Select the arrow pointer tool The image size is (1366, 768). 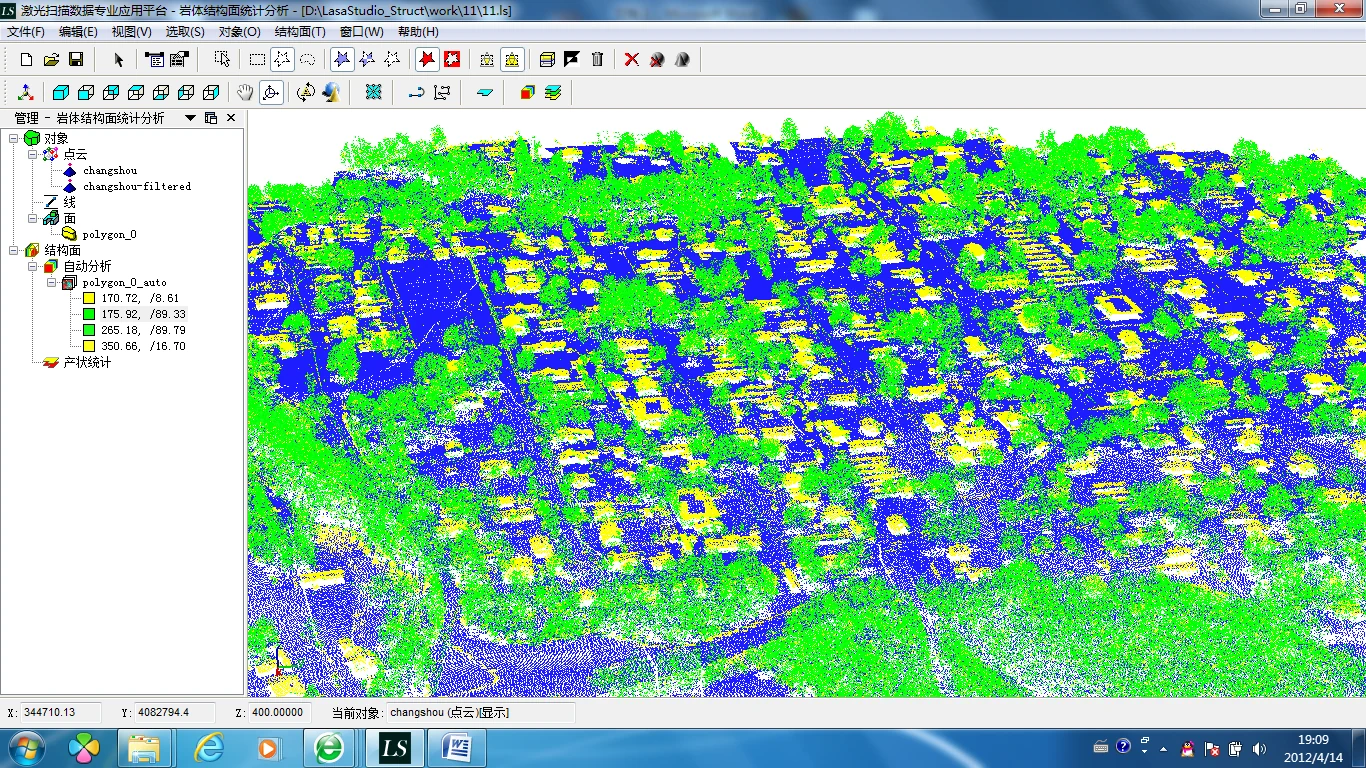pos(118,59)
